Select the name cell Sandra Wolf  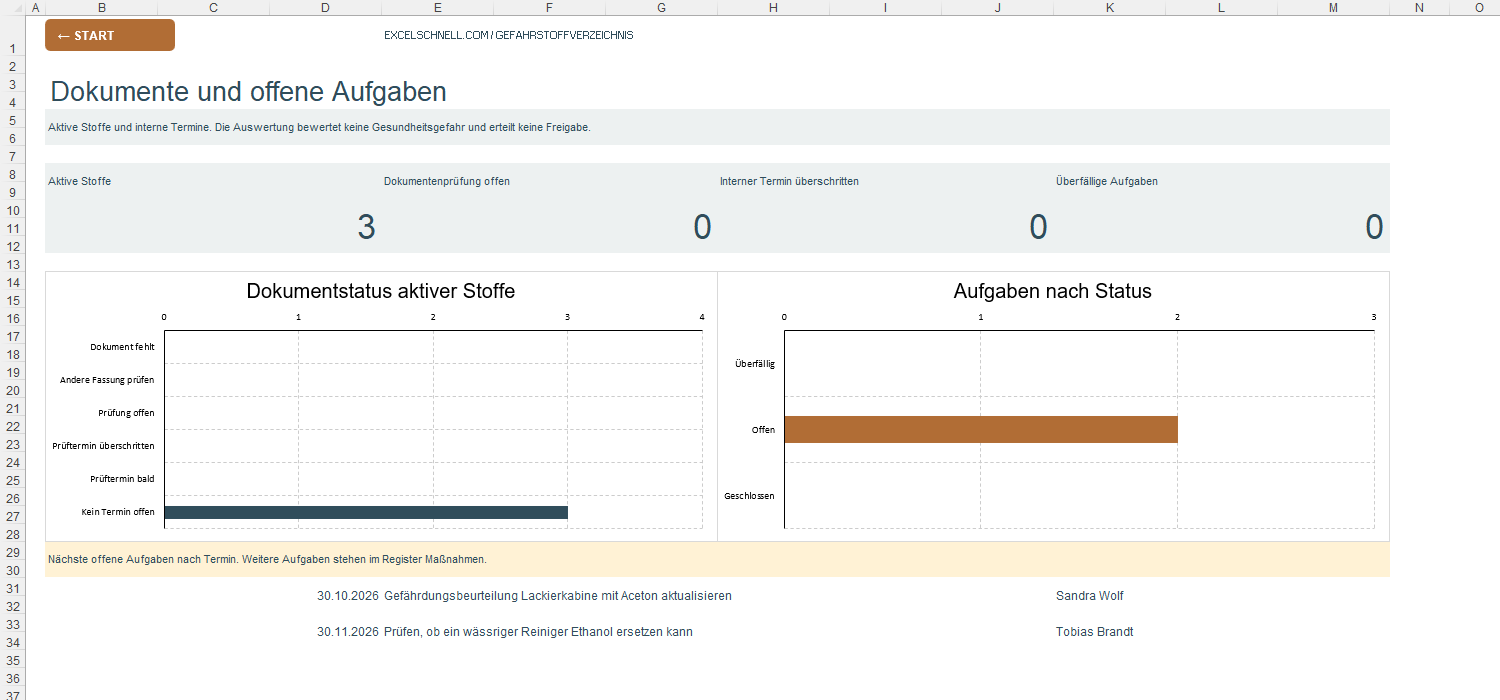[x=1090, y=595]
